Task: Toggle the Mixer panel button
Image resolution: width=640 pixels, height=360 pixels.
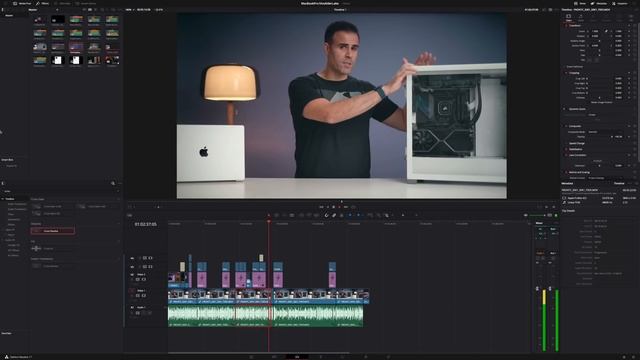Action: click(x=580, y=3)
